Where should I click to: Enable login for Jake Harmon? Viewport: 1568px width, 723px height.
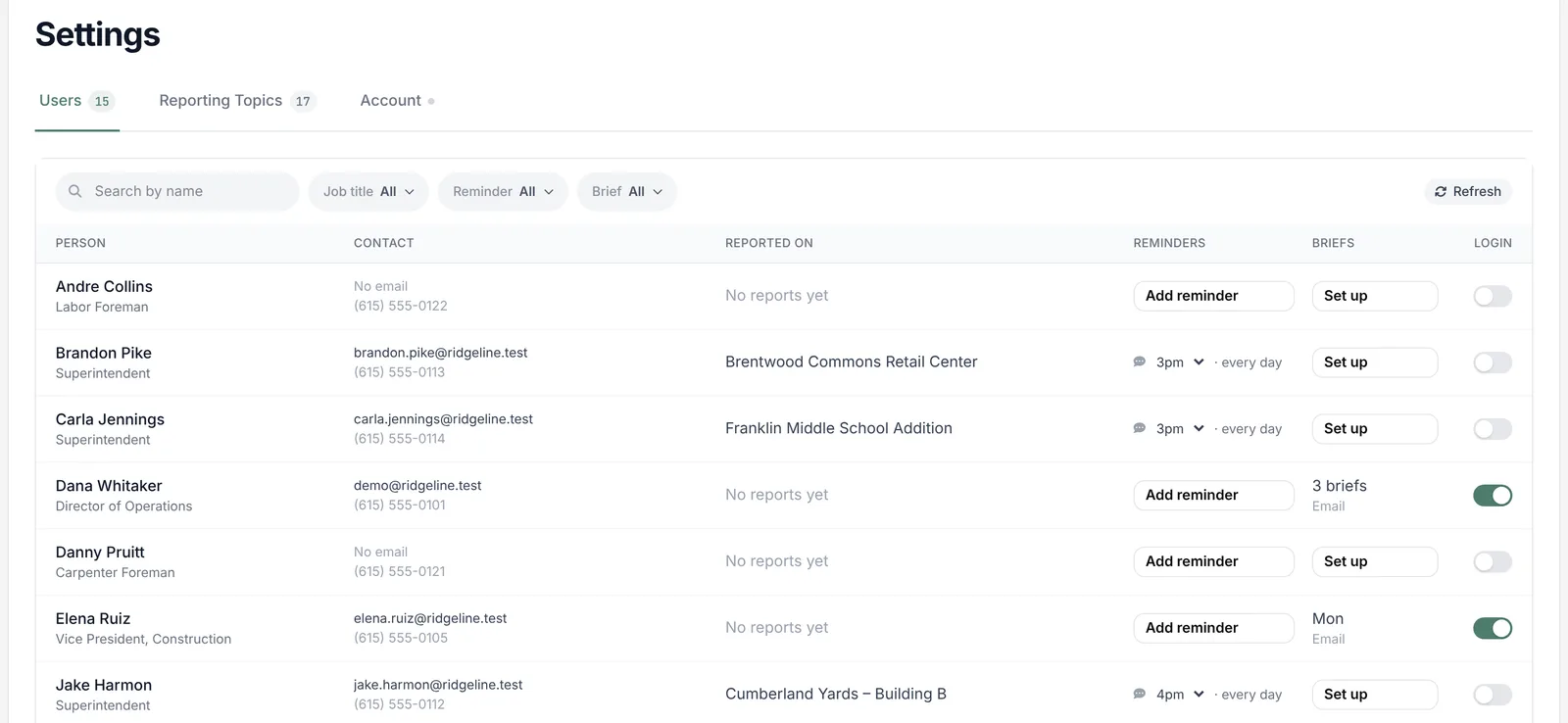[x=1493, y=695]
